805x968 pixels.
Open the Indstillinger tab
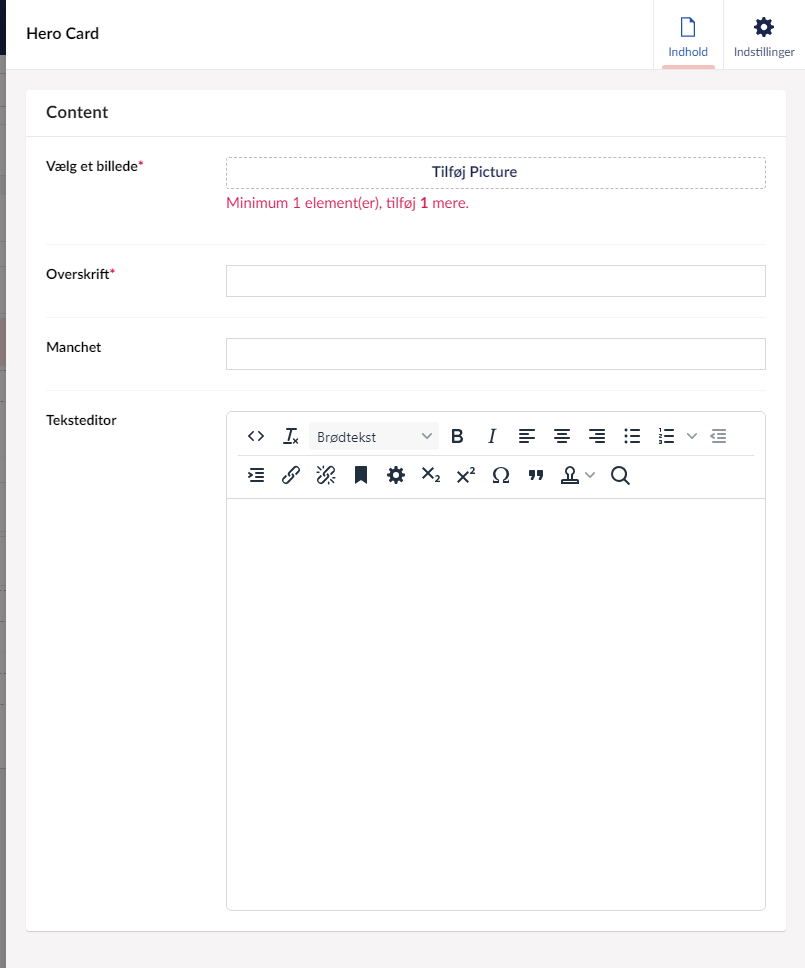pyautogui.click(x=764, y=36)
